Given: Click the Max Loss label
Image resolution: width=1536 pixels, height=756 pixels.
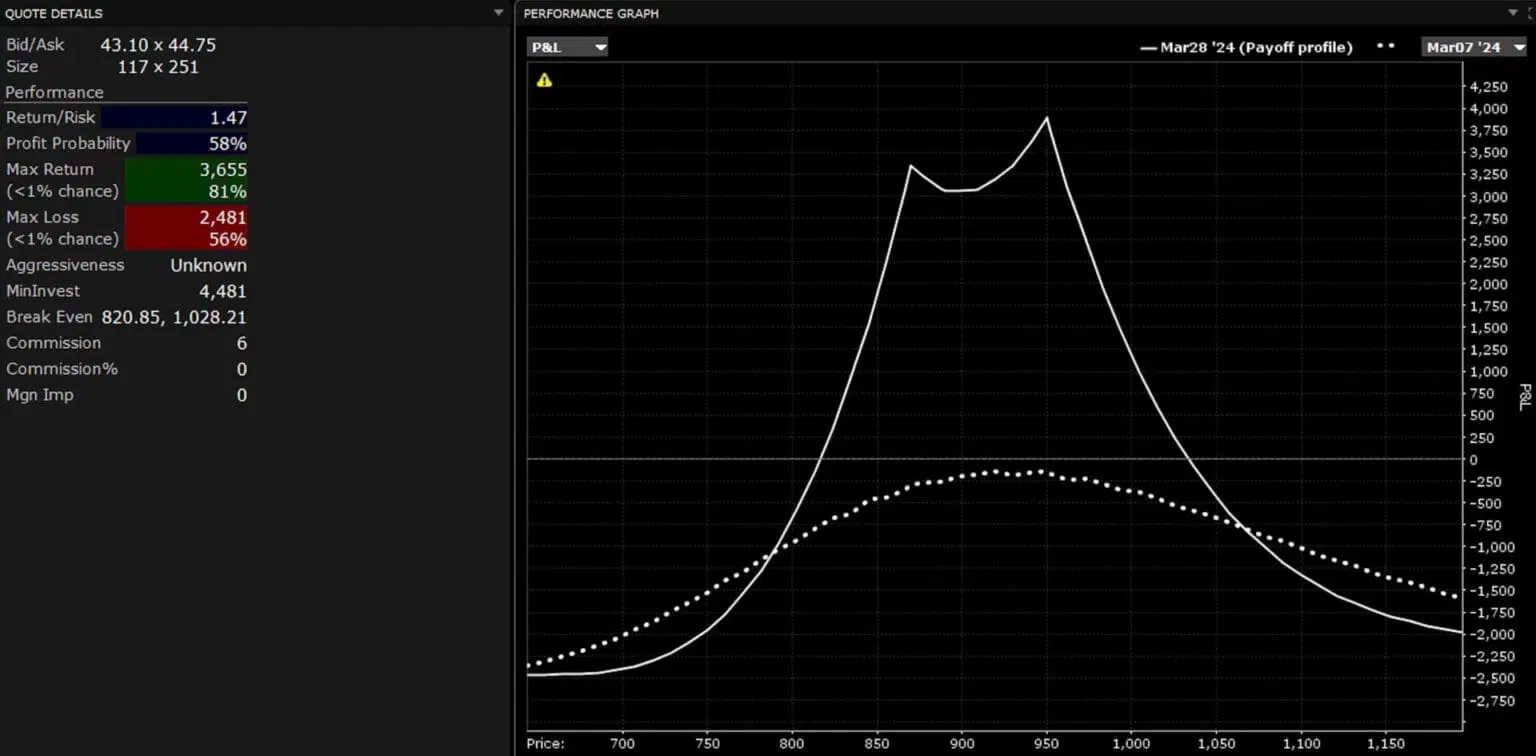Looking at the screenshot, I should (x=42, y=217).
